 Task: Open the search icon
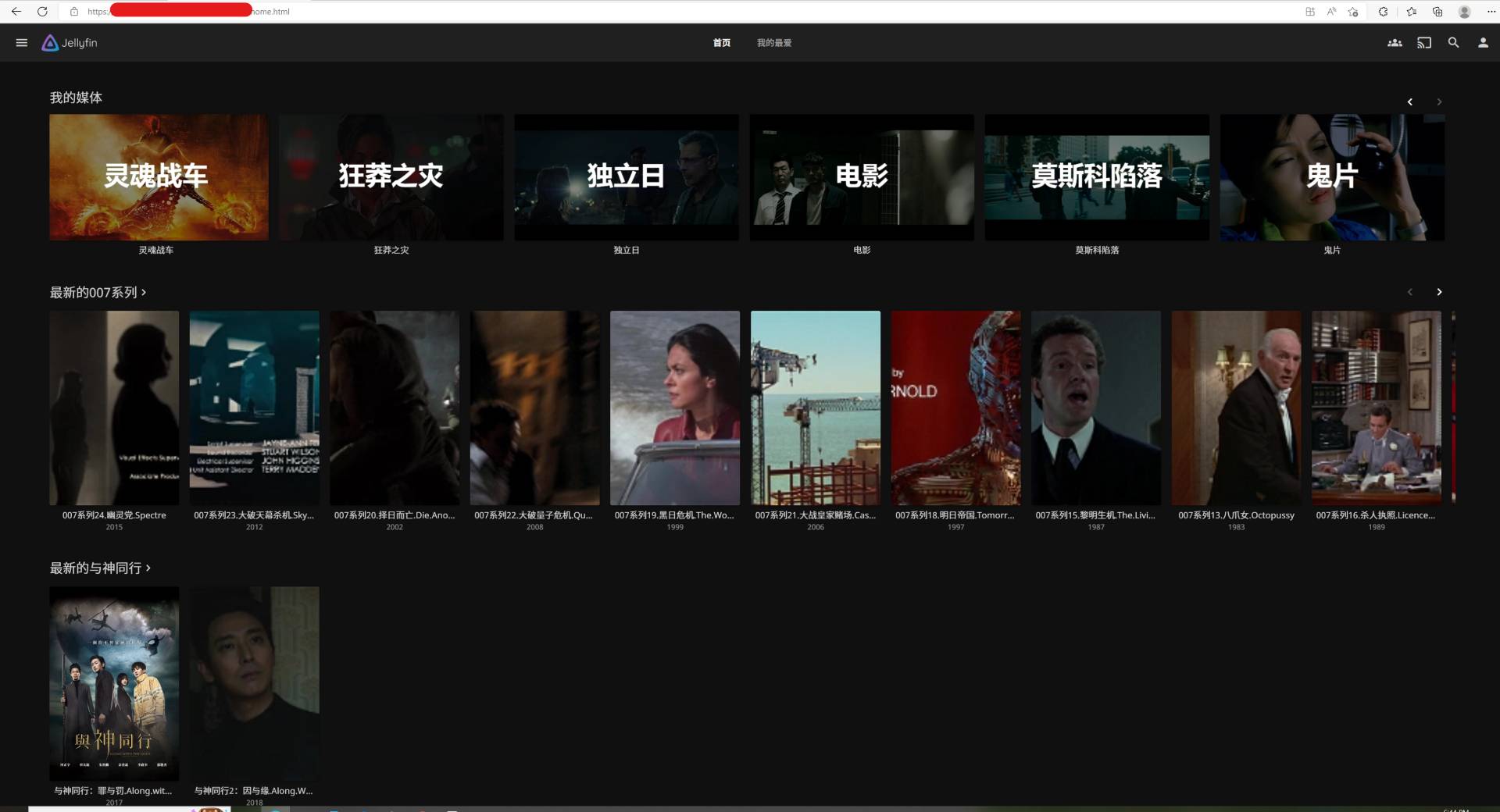click(x=1453, y=43)
